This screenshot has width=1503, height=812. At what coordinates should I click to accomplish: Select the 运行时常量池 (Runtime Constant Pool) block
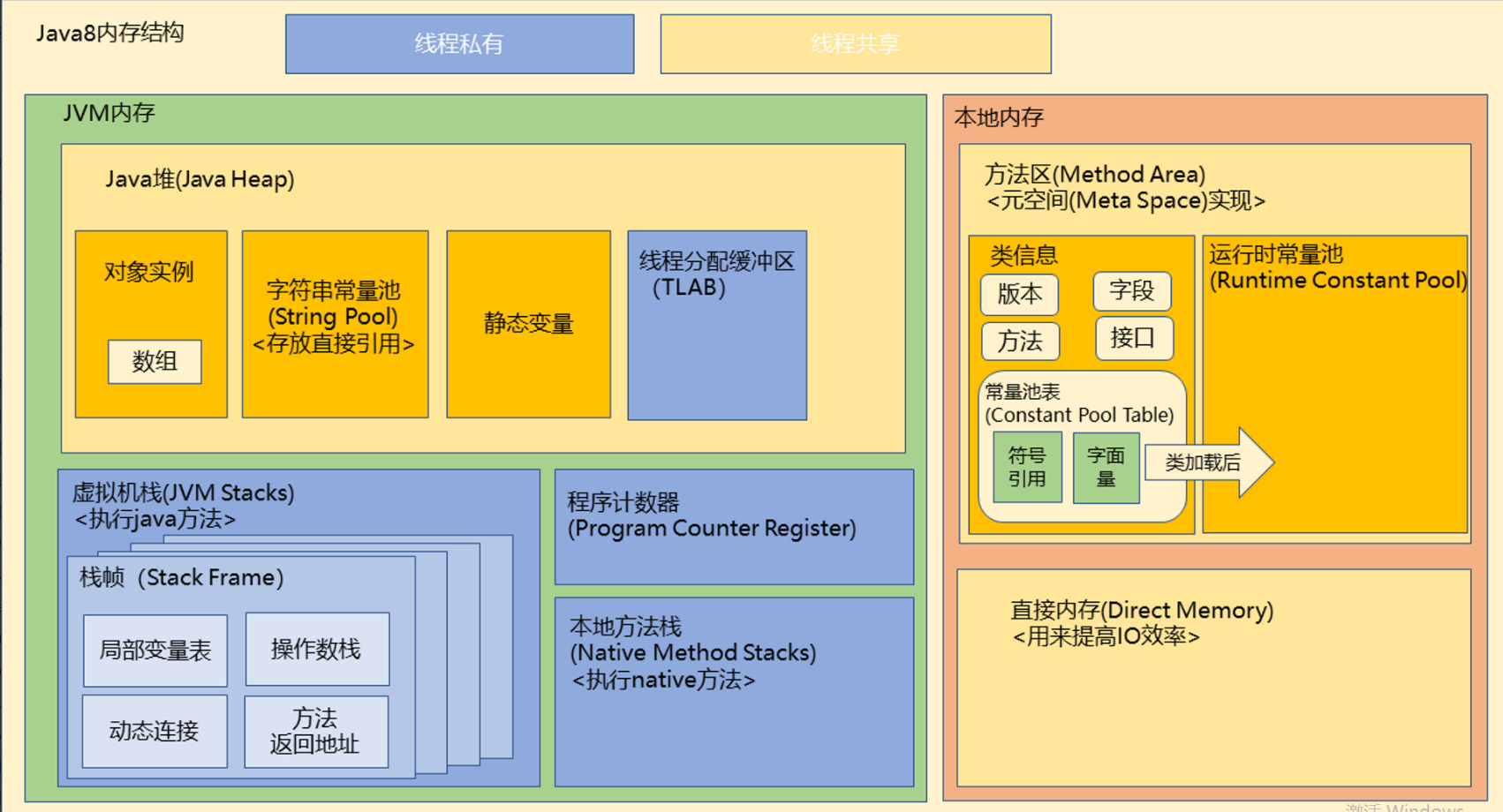pos(1334,384)
